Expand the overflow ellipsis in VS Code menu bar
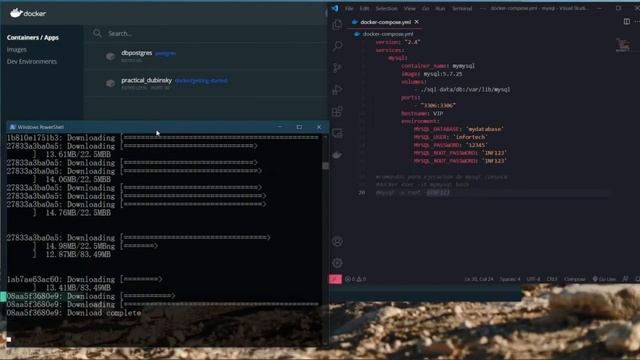 pos(482,8)
